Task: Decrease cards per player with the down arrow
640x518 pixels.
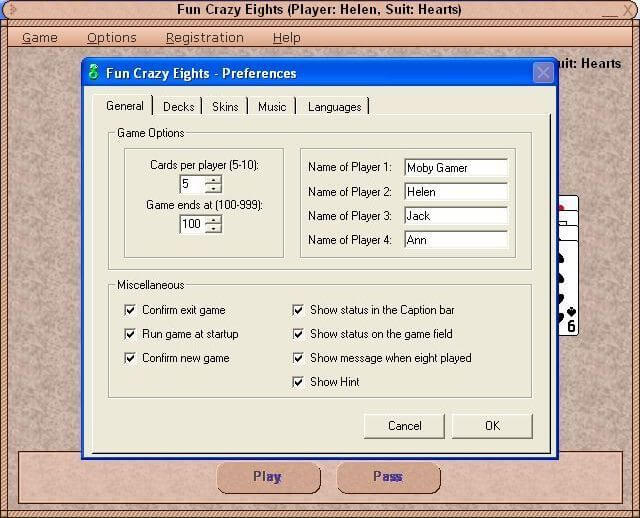Action: pyautogui.click(x=213, y=189)
